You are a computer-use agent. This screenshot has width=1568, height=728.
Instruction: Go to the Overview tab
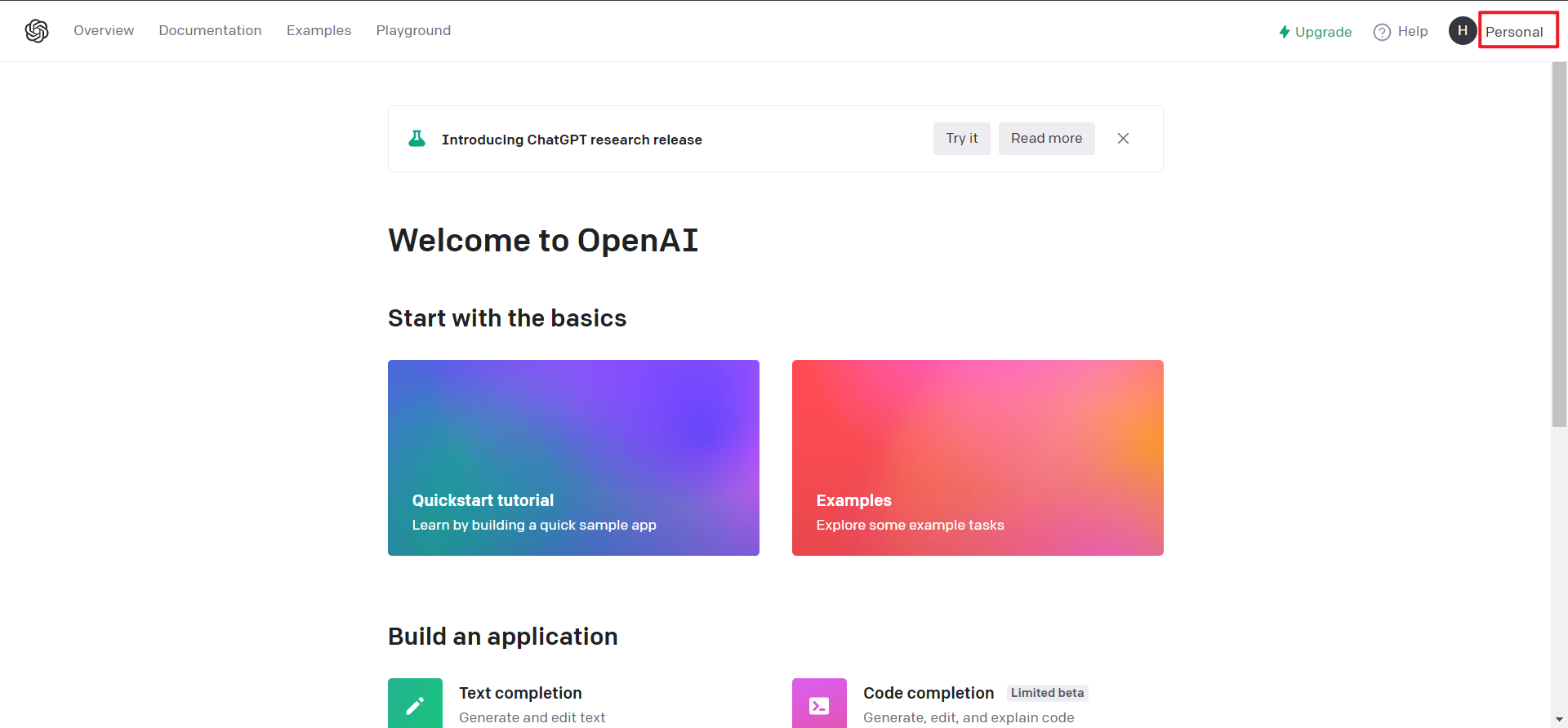tap(104, 31)
